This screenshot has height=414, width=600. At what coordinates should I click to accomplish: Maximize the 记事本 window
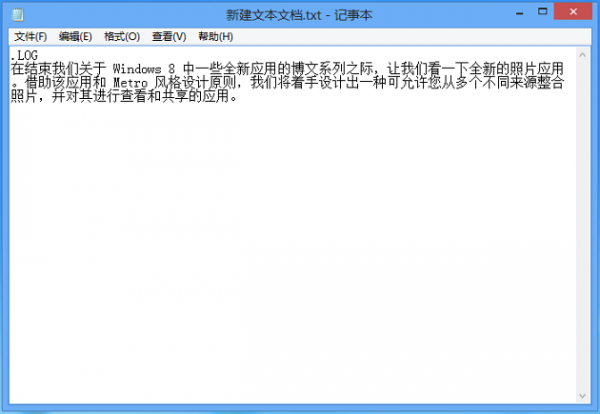[543, 11]
